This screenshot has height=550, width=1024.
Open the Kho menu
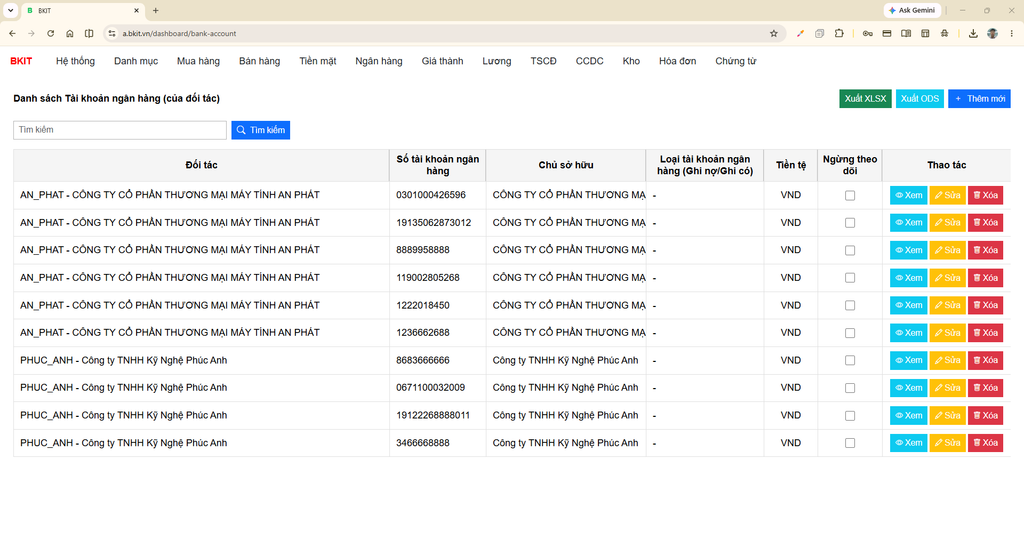click(x=631, y=61)
